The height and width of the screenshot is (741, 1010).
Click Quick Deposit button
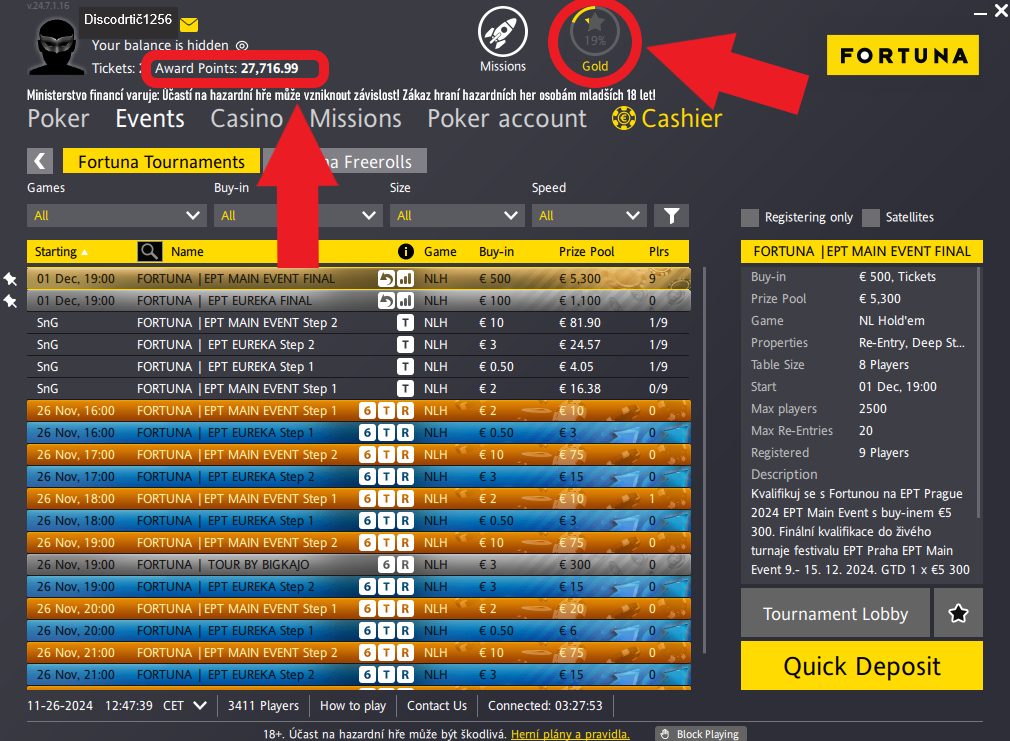point(862,666)
